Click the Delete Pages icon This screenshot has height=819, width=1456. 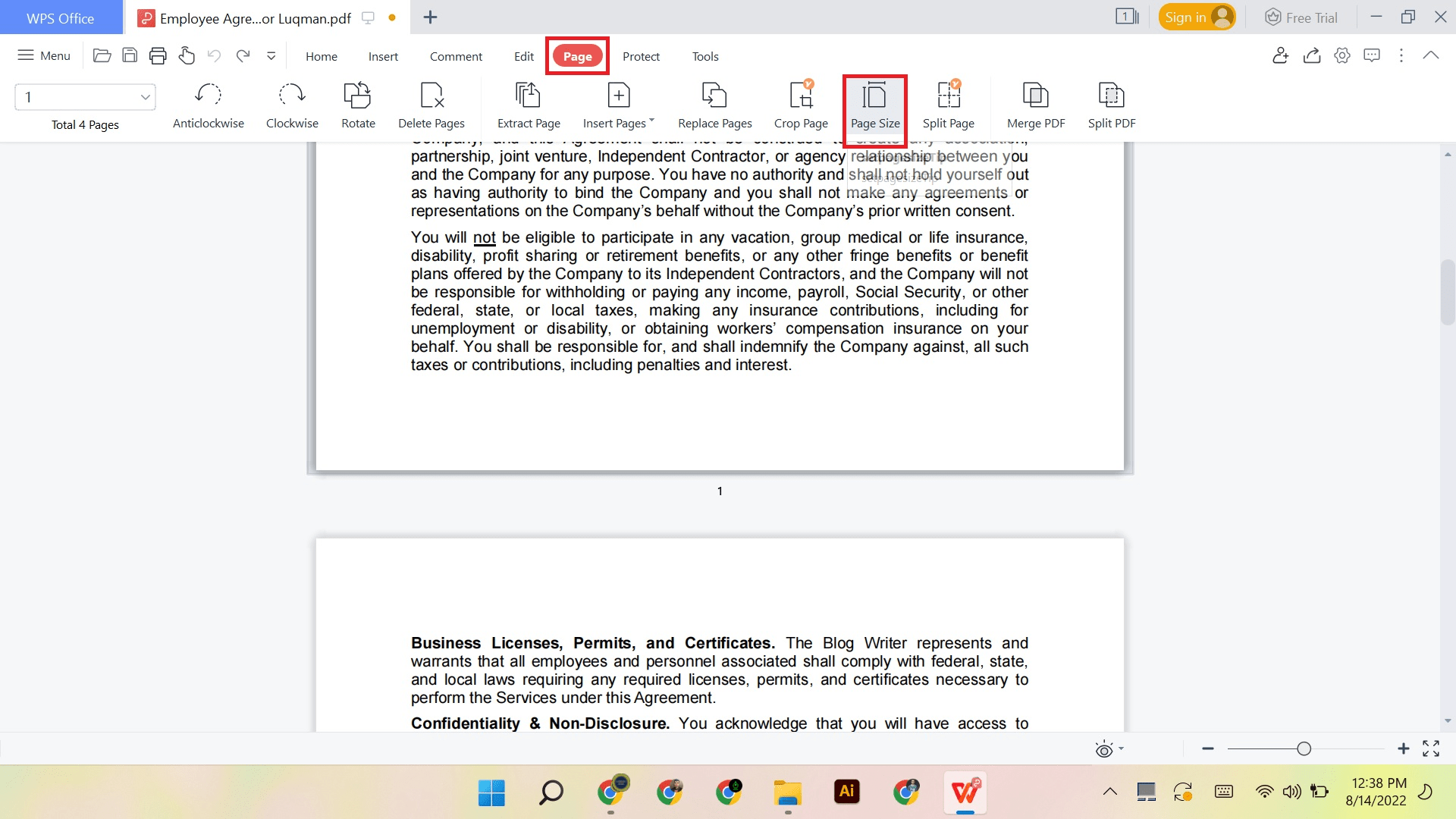[x=431, y=105]
